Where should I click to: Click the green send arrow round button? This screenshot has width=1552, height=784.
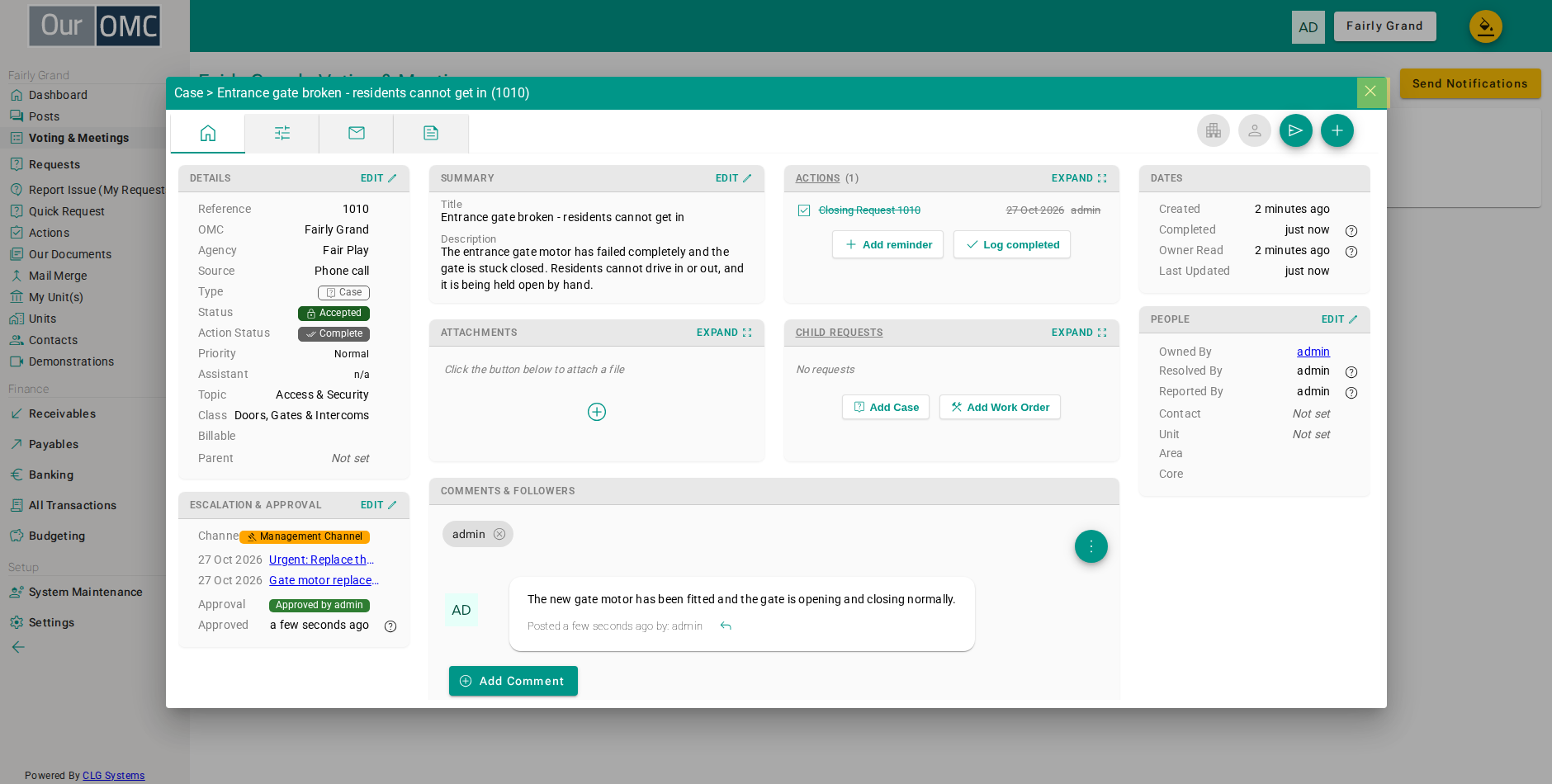(1296, 130)
